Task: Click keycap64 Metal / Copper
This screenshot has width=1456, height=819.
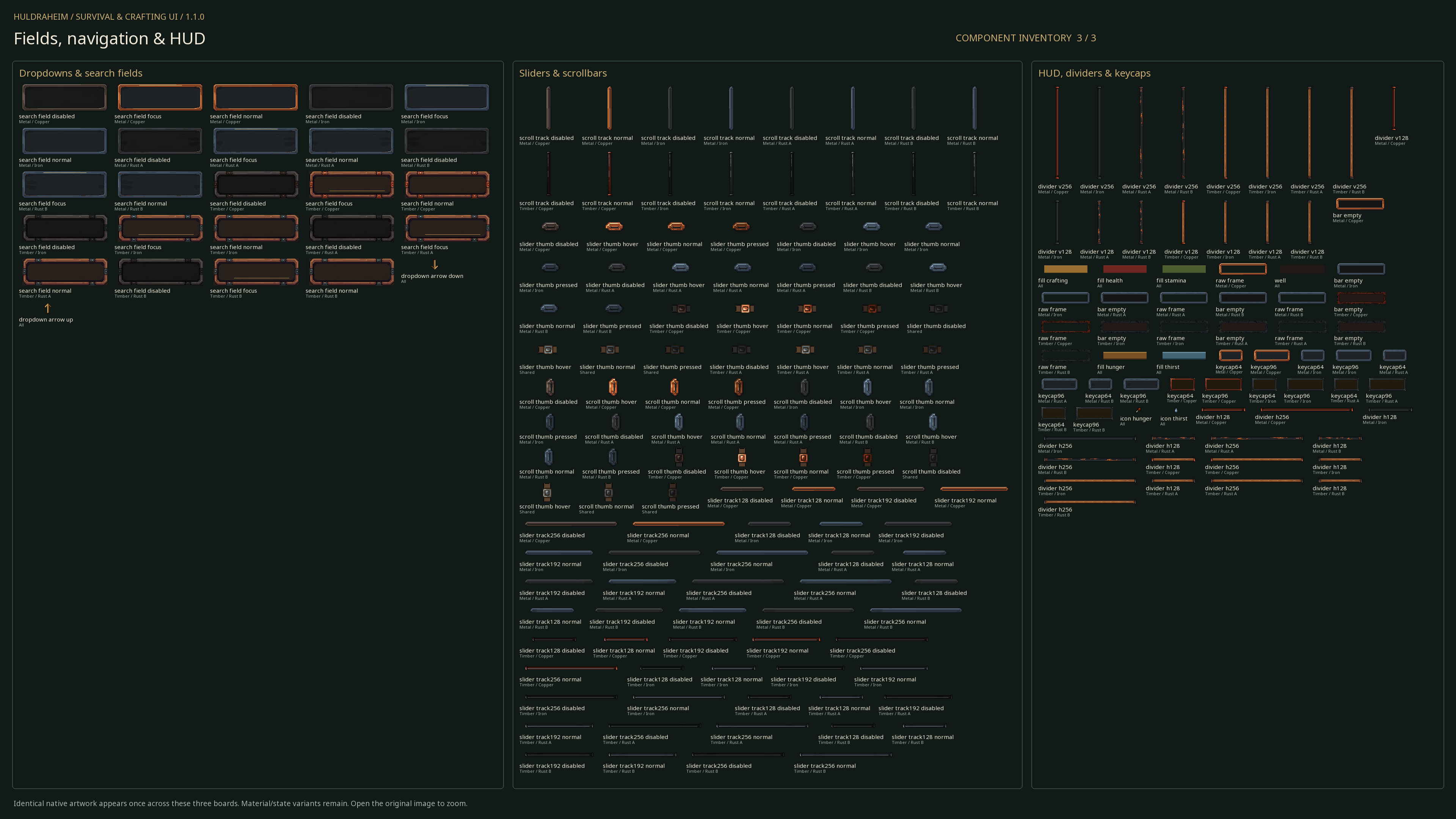Action: (x=1230, y=356)
